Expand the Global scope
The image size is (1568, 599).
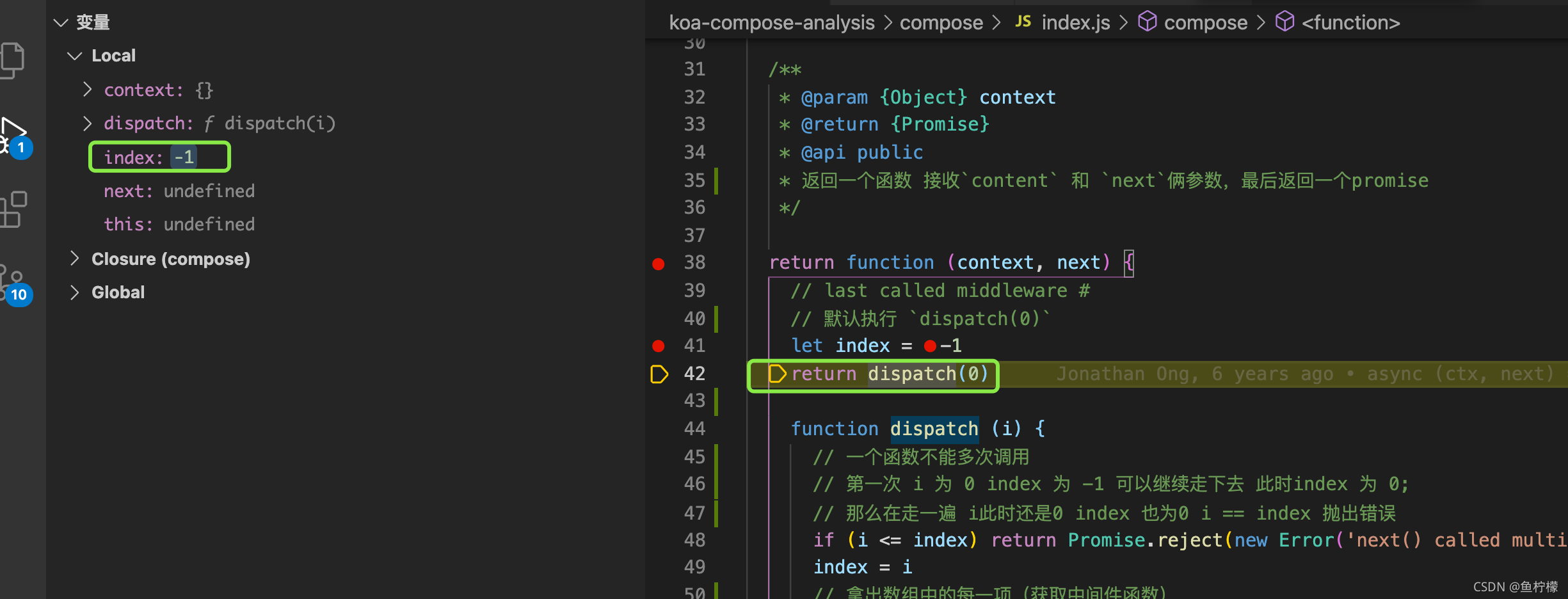[x=75, y=292]
